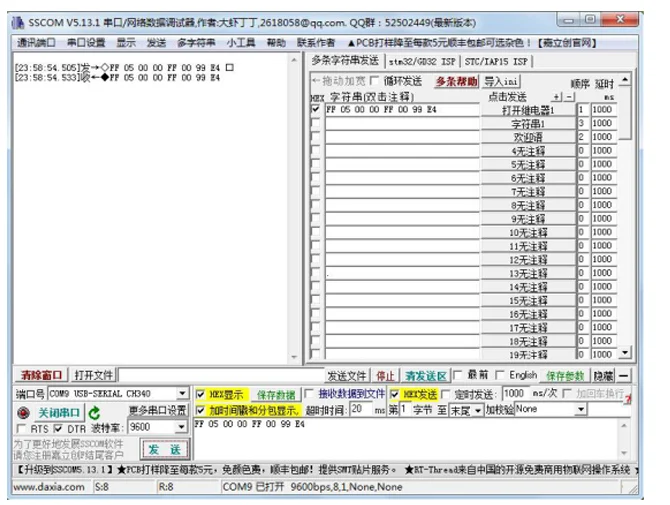Click the red port status indicator light

23,413
